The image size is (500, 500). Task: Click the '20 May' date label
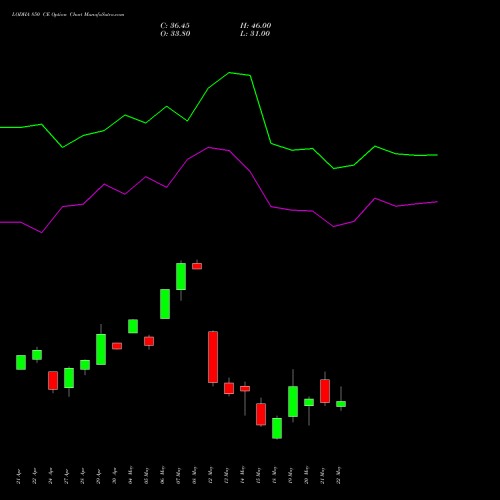point(307,475)
